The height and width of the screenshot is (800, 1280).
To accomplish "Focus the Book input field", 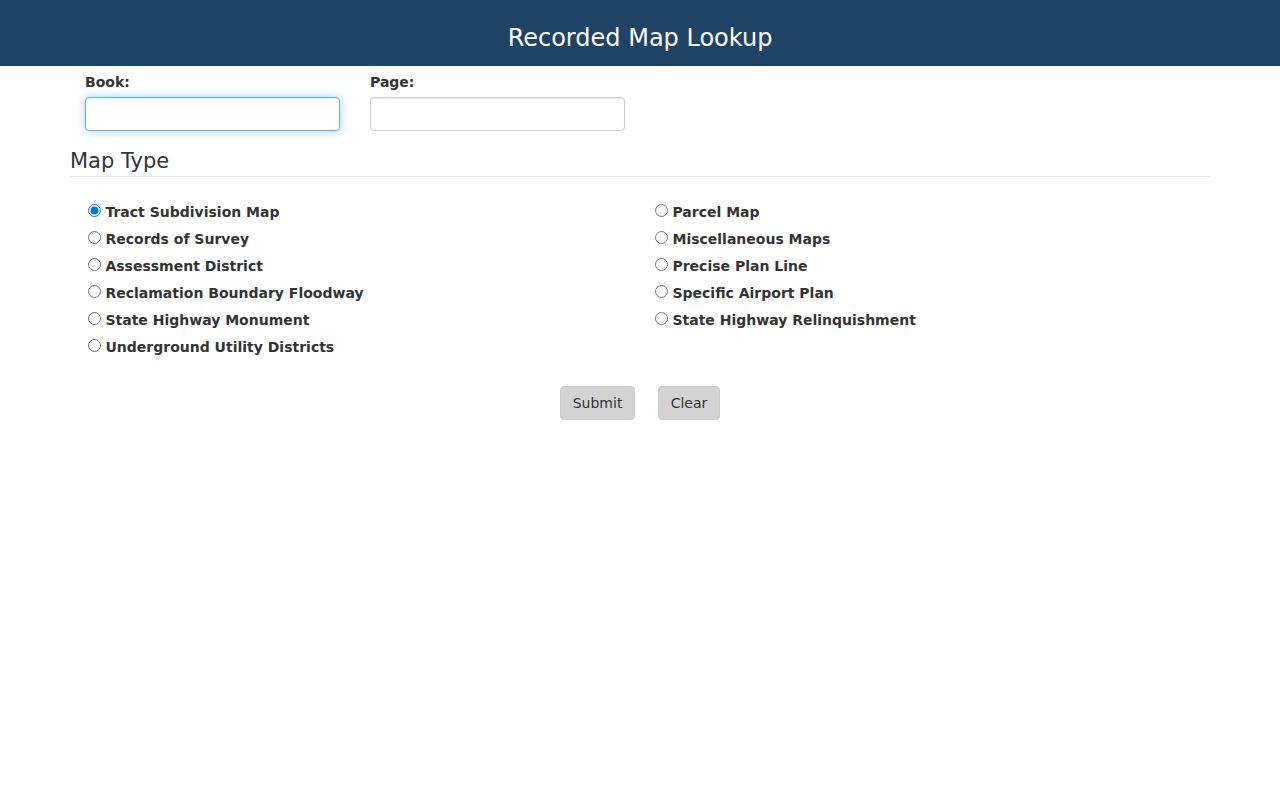I will click(212, 114).
